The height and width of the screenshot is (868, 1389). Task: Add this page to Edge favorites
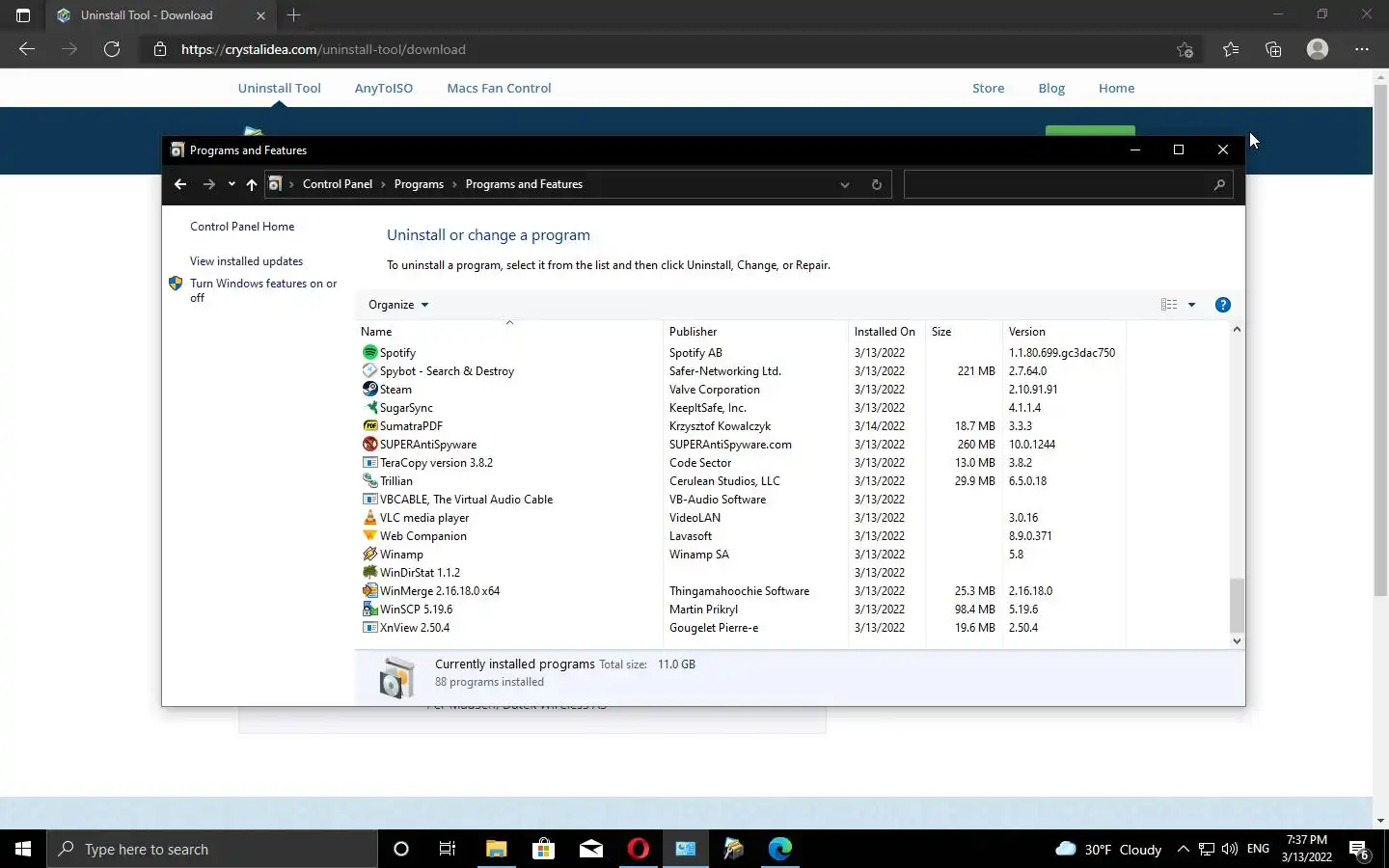pyautogui.click(x=1185, y=49)
